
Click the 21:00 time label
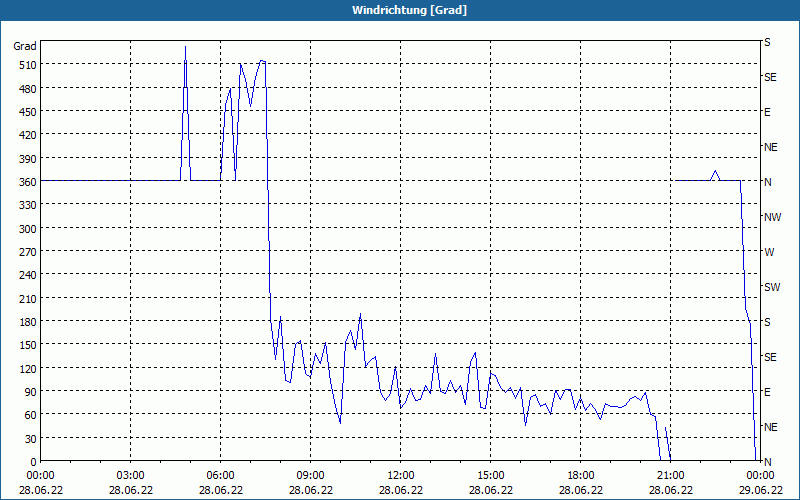click(670, 475)
